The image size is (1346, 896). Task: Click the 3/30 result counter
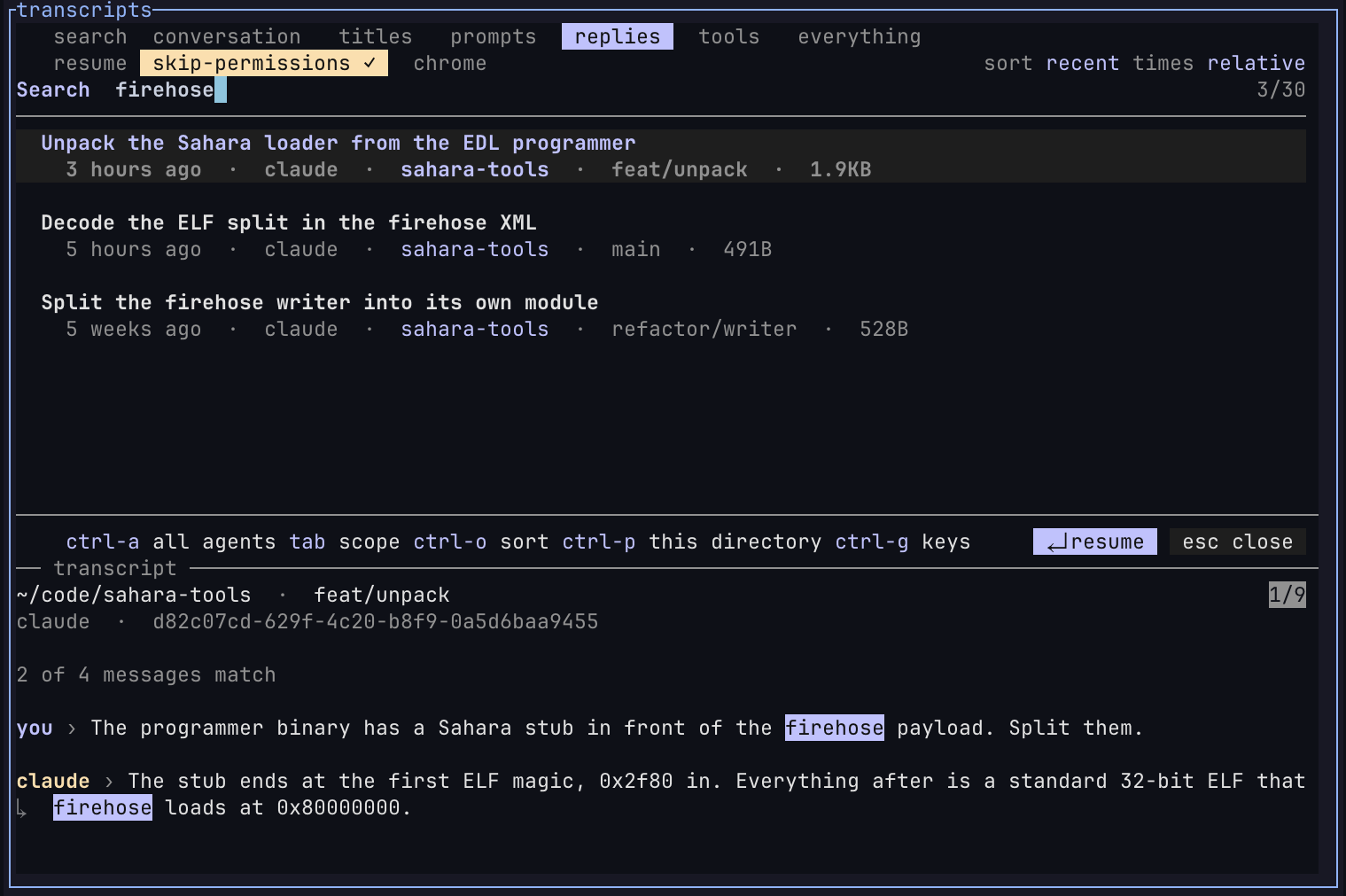click(x=1281, y=90)
